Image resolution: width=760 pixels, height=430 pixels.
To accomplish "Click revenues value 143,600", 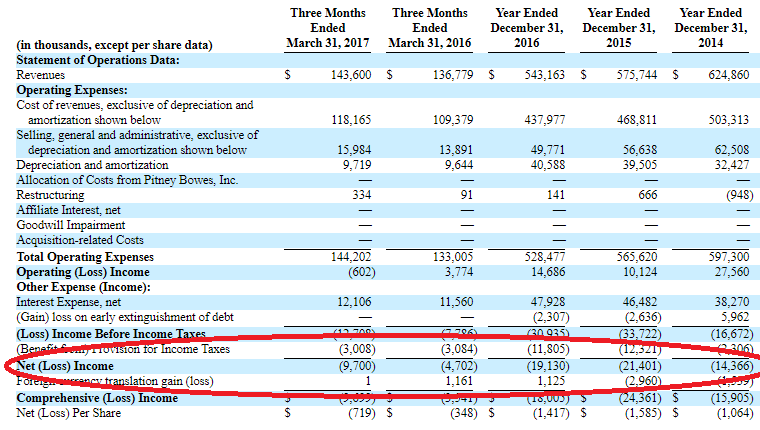I will [x=351, y=75].
